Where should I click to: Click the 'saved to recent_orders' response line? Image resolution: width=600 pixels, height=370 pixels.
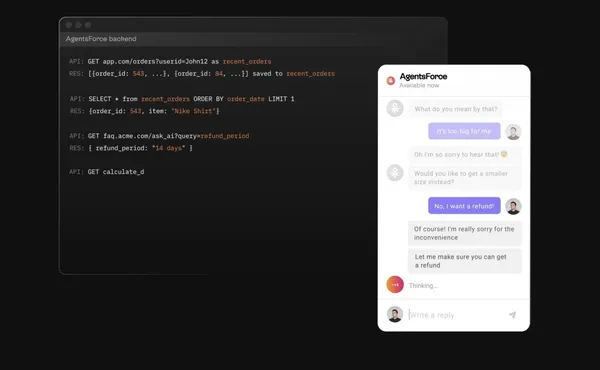[x=202, y=73]
